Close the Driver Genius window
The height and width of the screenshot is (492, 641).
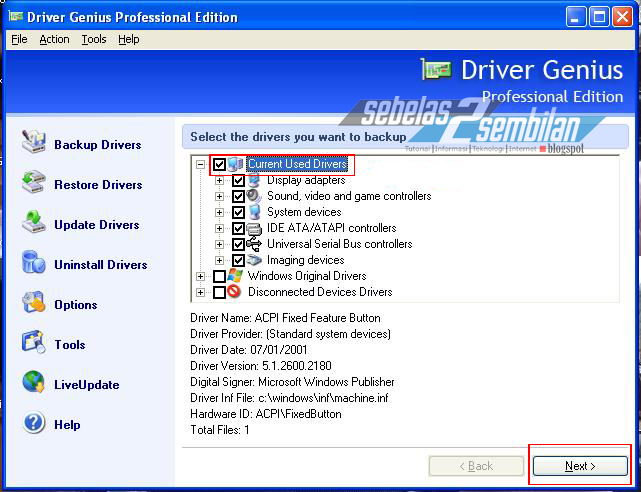tap(623, 17)
